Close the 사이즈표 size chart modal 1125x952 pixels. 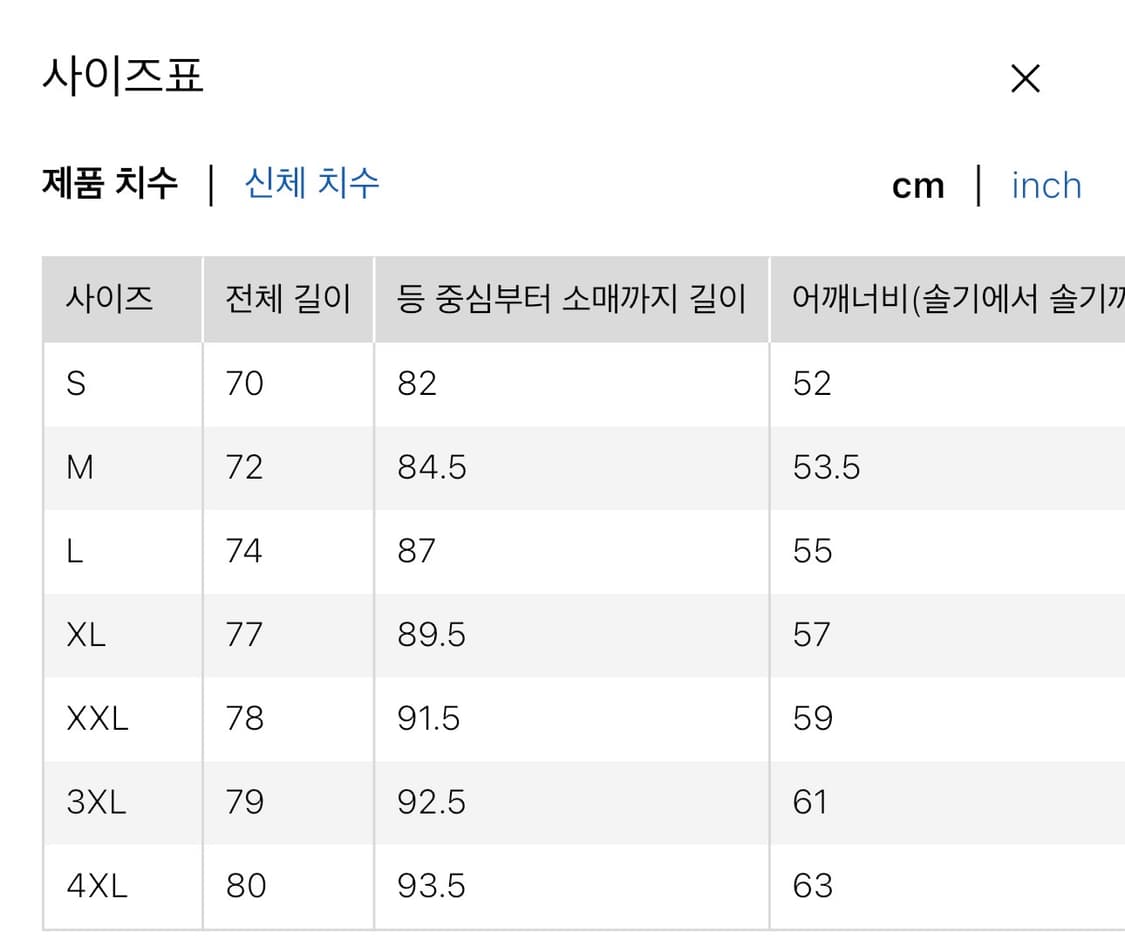(x=1025, y=78)
